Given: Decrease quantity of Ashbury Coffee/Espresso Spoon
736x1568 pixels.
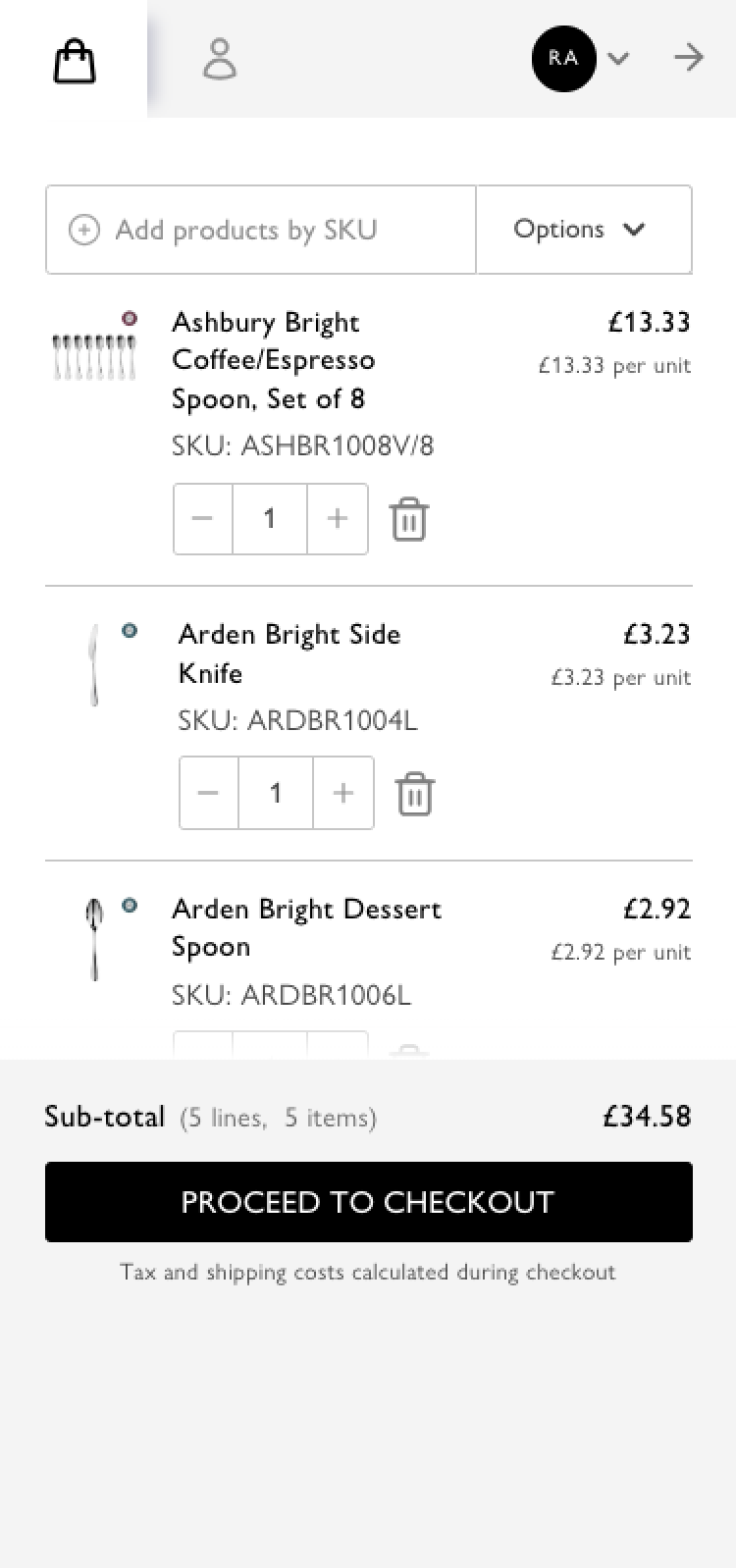Looking at the screenshot, I should tap(203, 519).
